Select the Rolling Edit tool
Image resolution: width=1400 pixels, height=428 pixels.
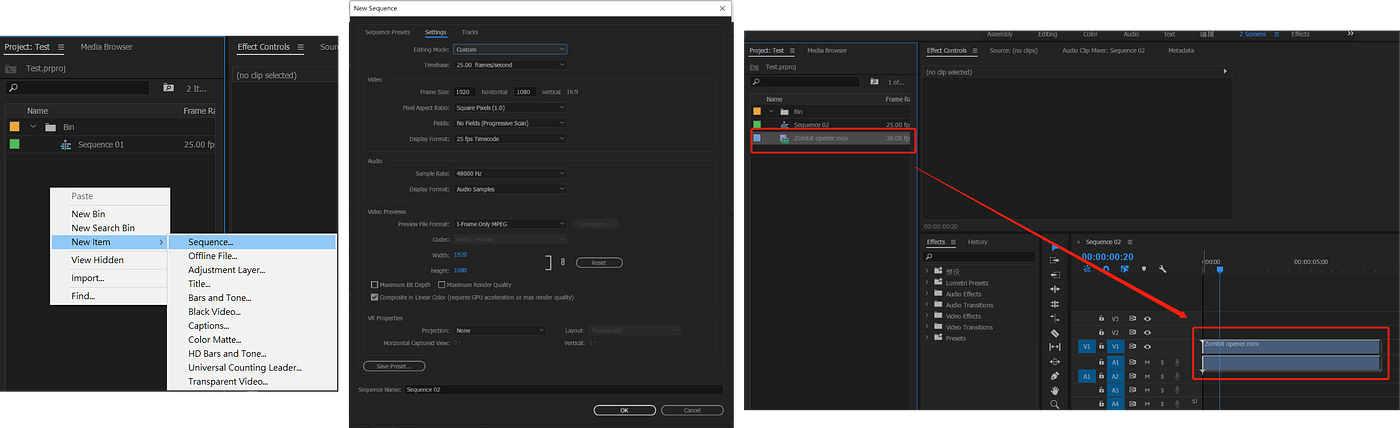click(1055, 304)
